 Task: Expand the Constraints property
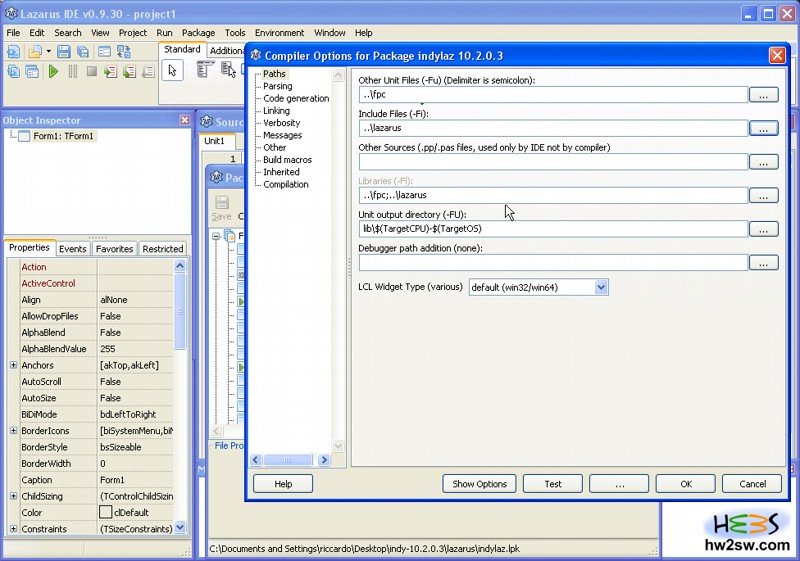tap(13, 528)
